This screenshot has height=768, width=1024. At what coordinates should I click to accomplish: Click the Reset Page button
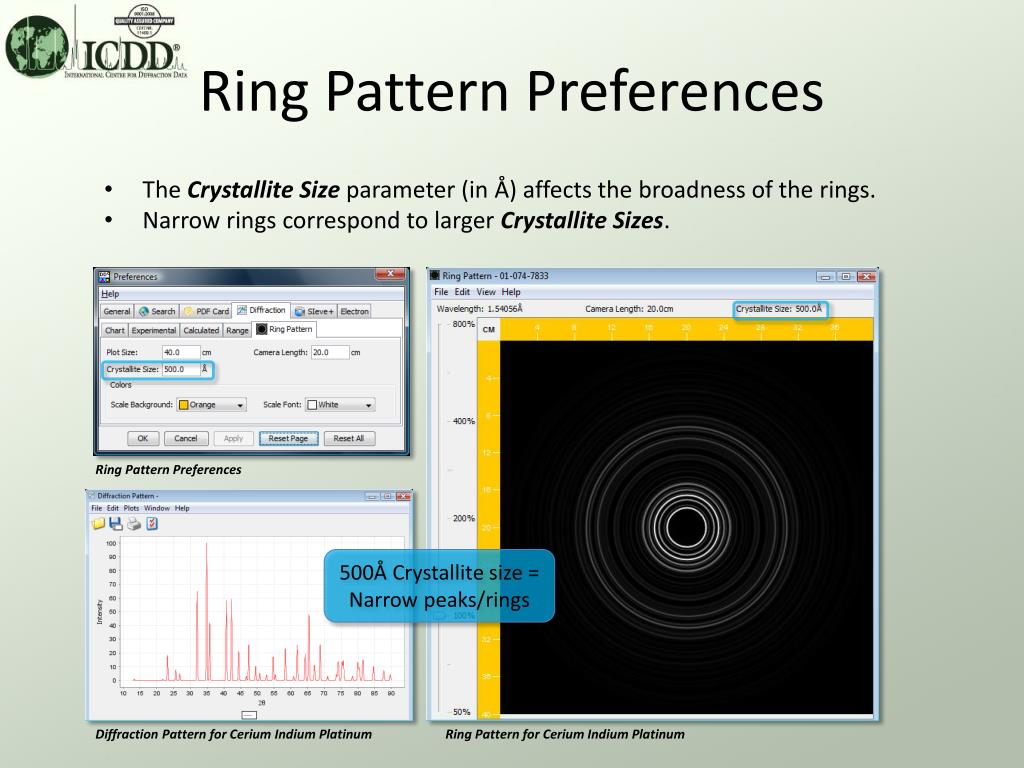tap(288, 438)
